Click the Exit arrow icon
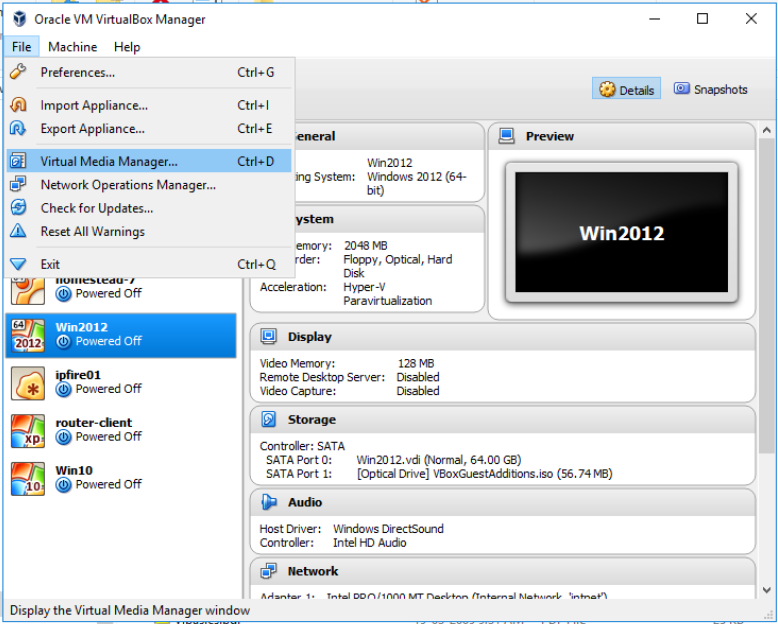The height and width of the screenshot is (624, 778). pyautogui.click(x=18, y=264)
